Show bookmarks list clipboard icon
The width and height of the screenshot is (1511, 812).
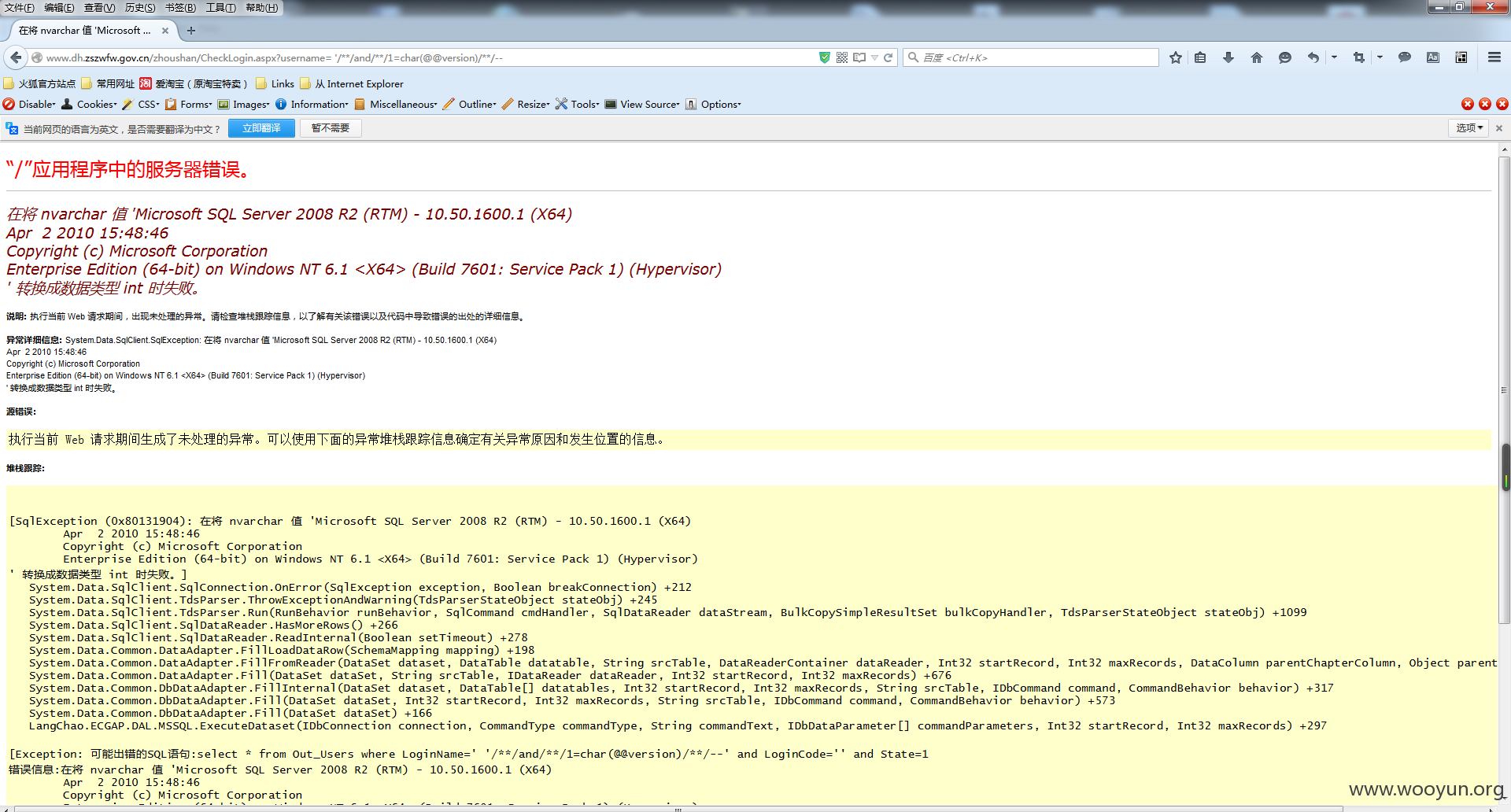[1200, 57]
